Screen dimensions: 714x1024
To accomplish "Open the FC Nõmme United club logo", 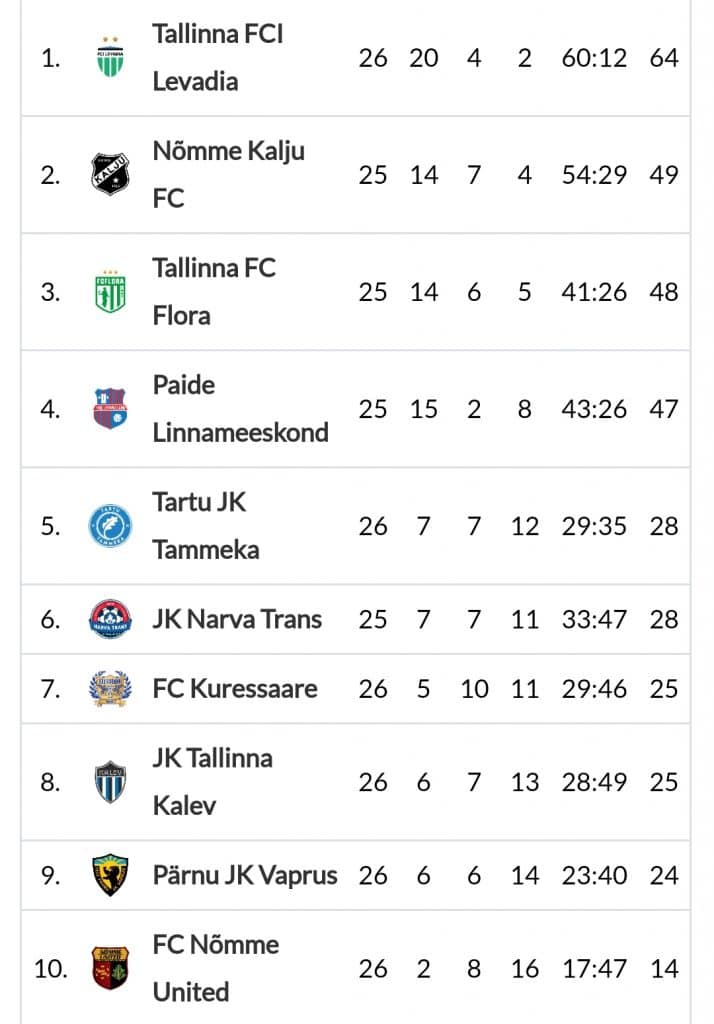I will pos(110,968).
